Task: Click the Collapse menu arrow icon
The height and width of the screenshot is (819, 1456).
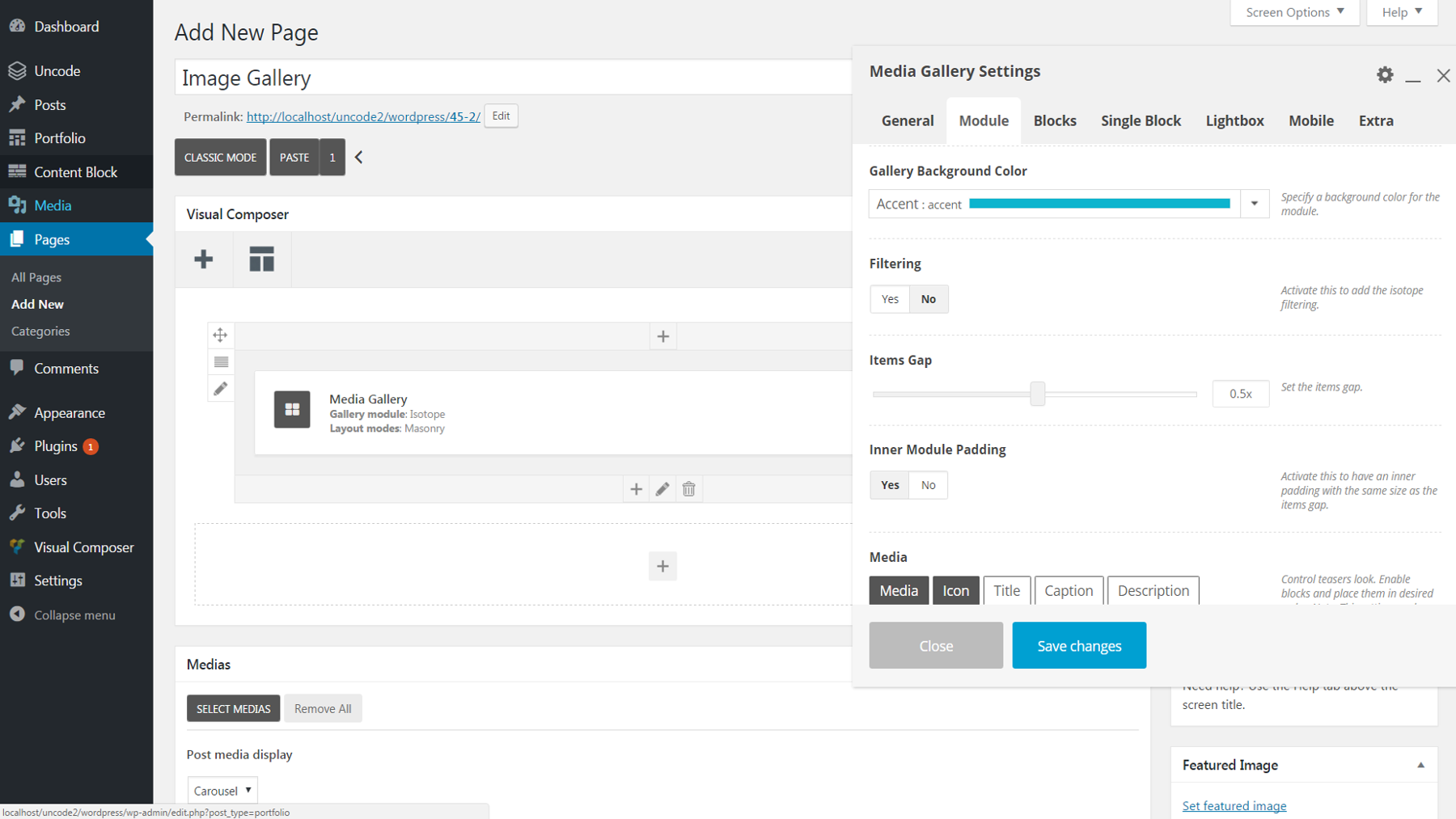Action: [17, 614]
